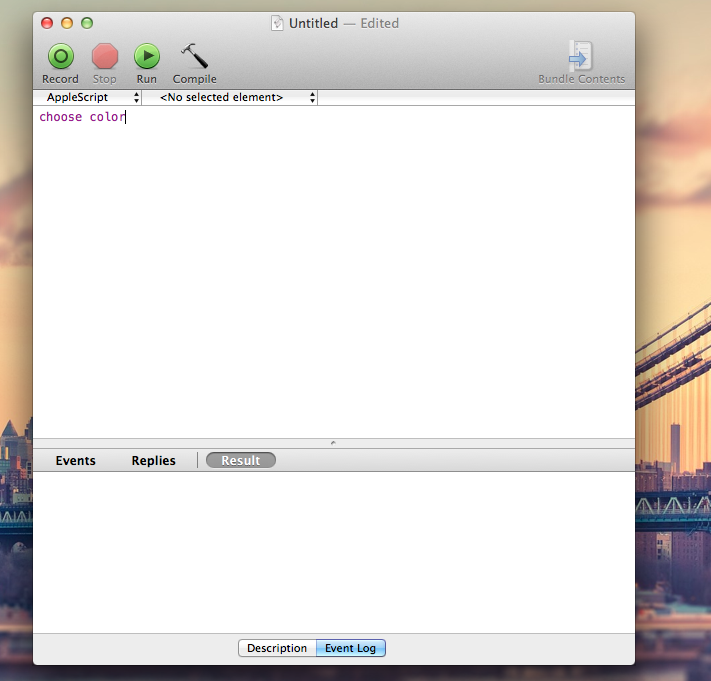Image resolution: width=711 pixels, height=681 pixels.
Task: Compile the script with the hammer icon
Action: click(195, 56)
